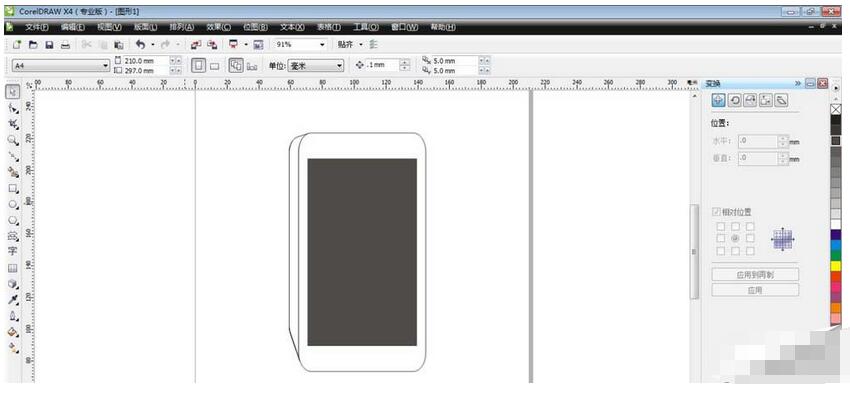Viewport: 850px width, 393px height.
Task: Pick the yellow swatch in the color palette
Action: click(x=836, y=266)
